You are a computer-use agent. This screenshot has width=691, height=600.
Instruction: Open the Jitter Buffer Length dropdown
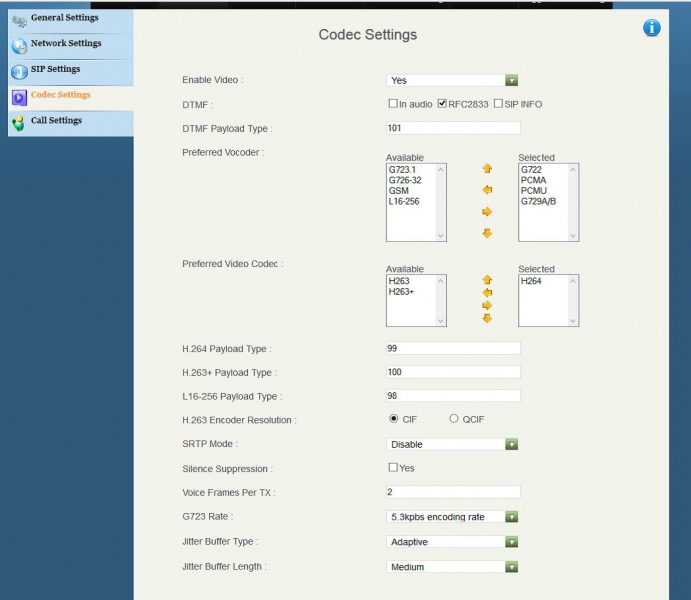[452, 567]
